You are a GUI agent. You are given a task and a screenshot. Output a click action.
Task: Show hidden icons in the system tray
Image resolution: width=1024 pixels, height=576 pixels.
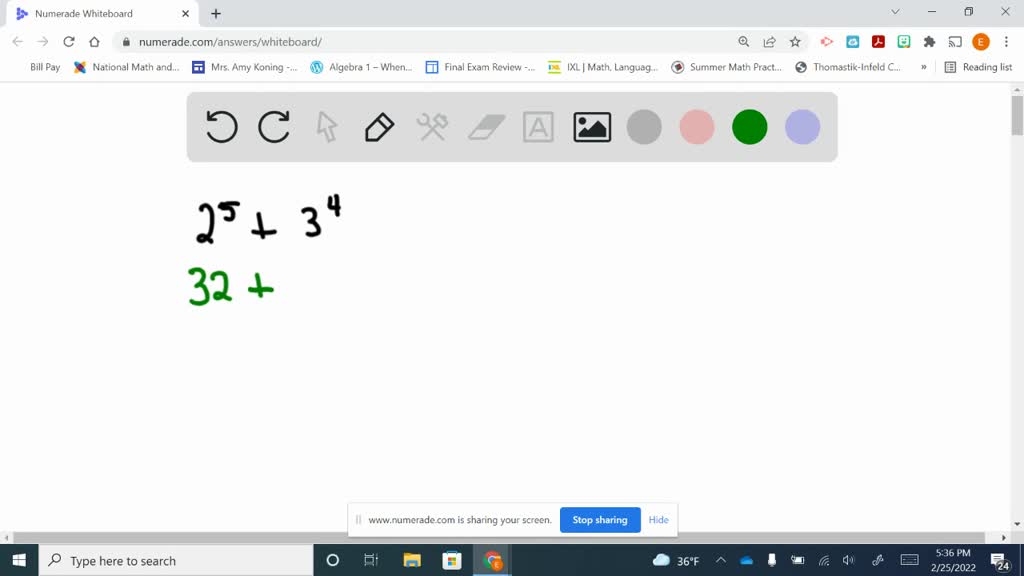pyautogui.click(x=721, y=560)
